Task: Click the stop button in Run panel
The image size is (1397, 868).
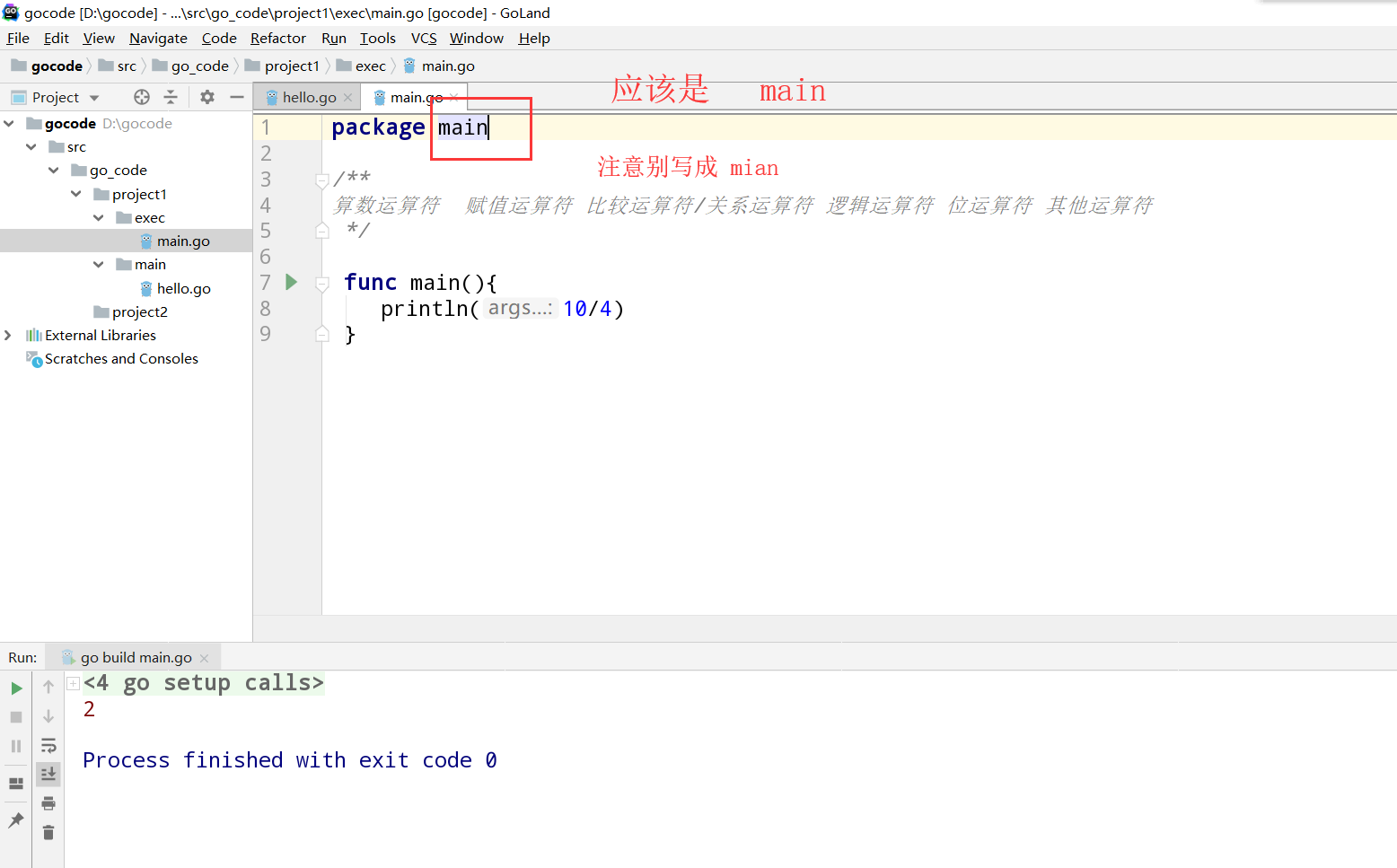Action: pyautogui.click(x=16, y=717)
